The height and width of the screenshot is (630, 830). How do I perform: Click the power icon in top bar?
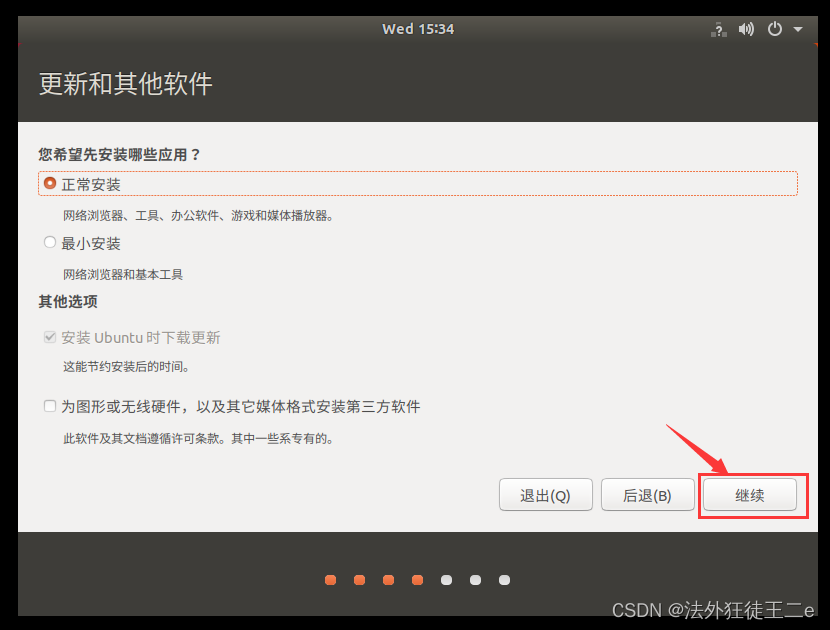tap(774, 29)
